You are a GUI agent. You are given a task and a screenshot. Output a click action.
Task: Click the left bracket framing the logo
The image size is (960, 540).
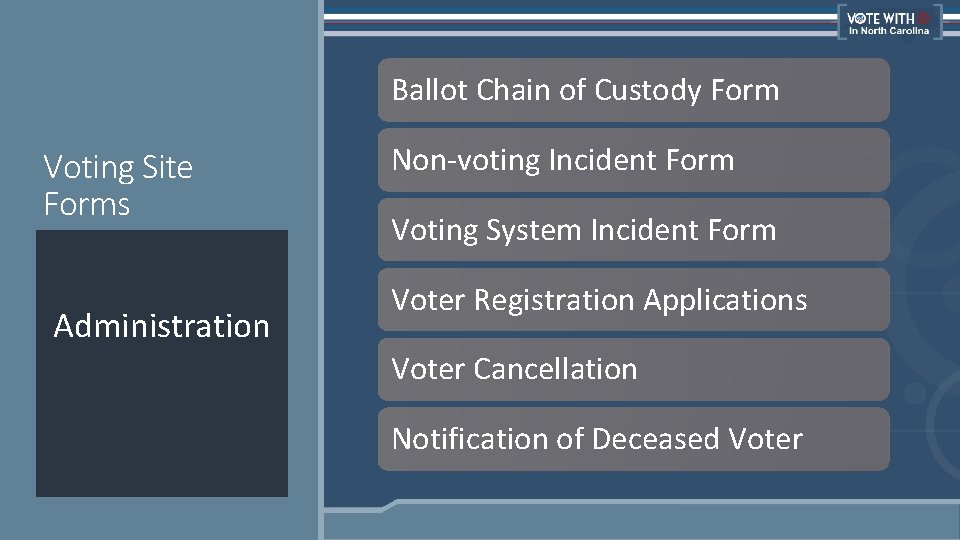point(841,22)
